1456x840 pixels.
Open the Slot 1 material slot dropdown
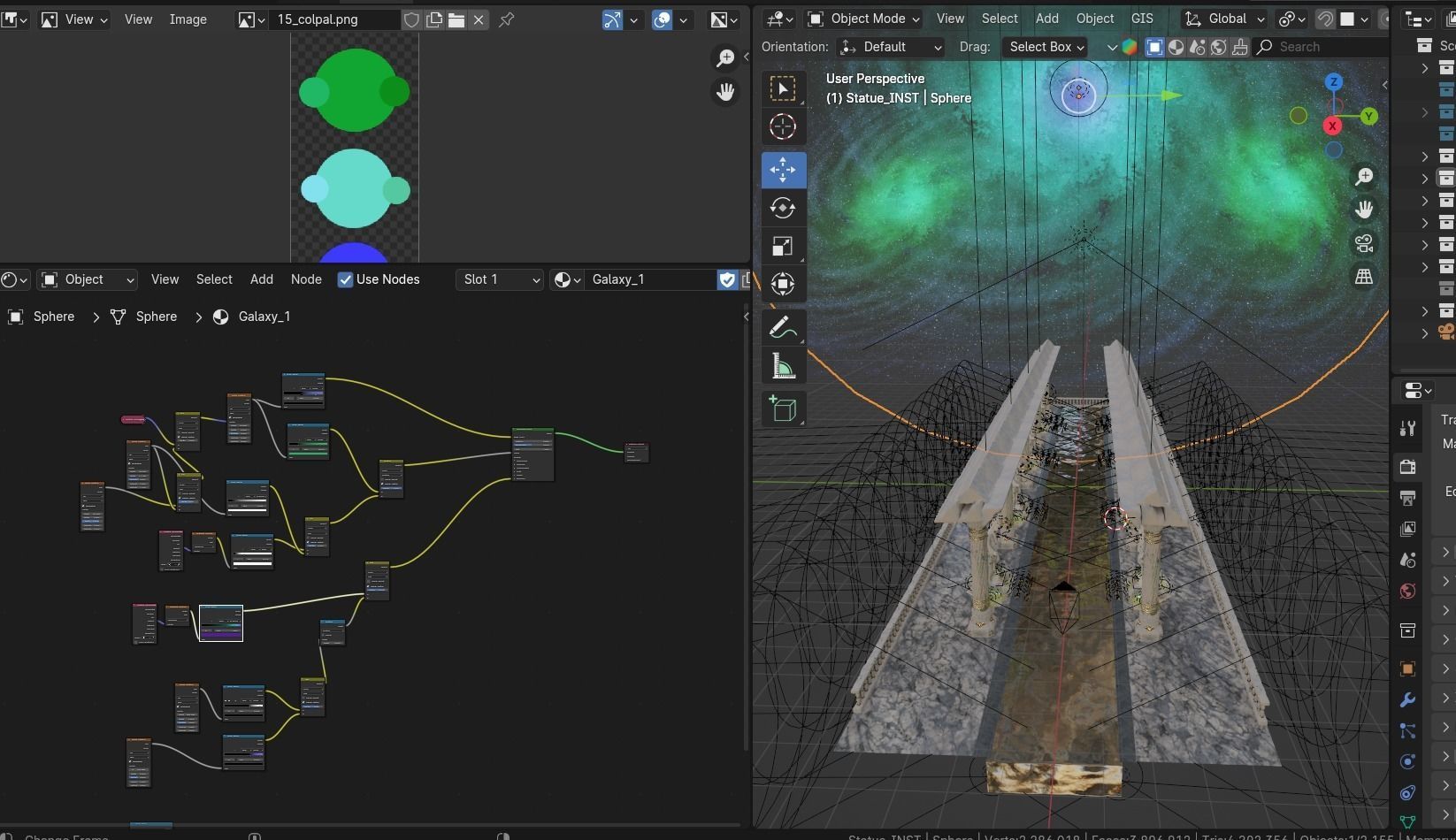tap(500, 279)
